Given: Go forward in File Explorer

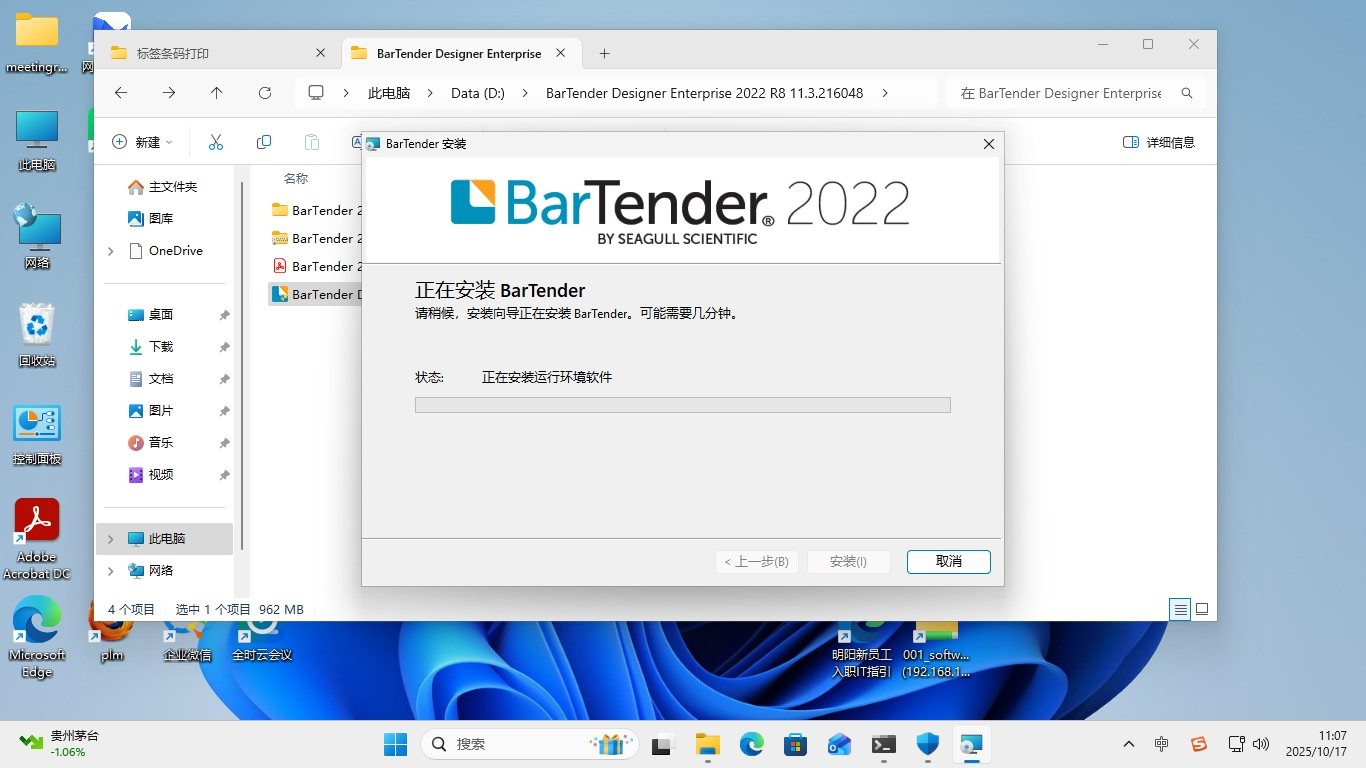Looking at the screenshot, I should coord(169,93).
